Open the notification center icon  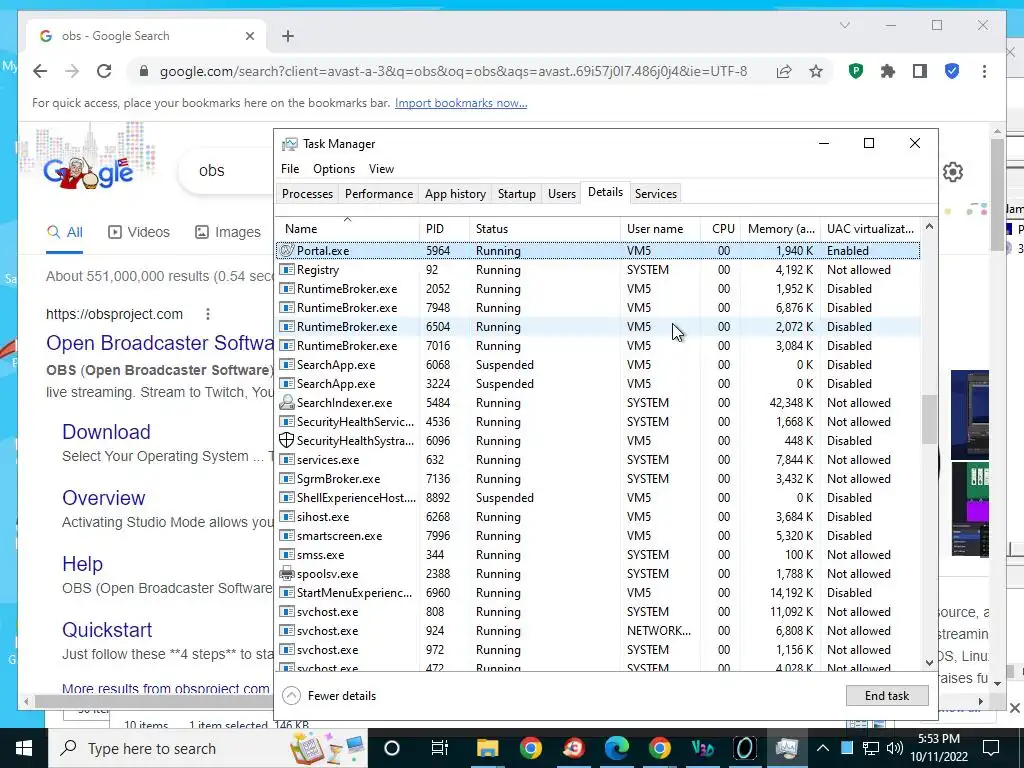click(x=991, y=748)
